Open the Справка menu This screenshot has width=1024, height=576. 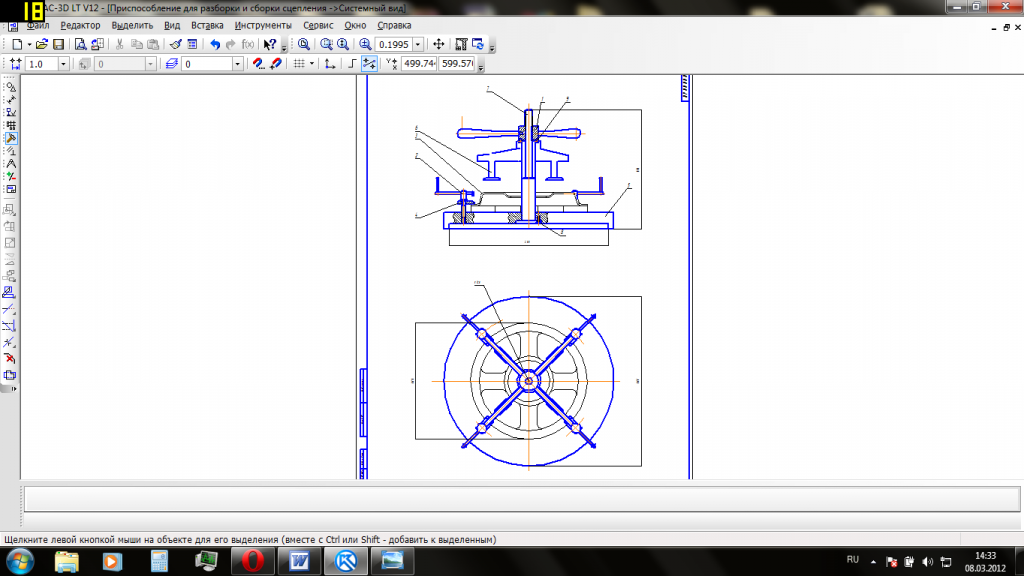394,25
